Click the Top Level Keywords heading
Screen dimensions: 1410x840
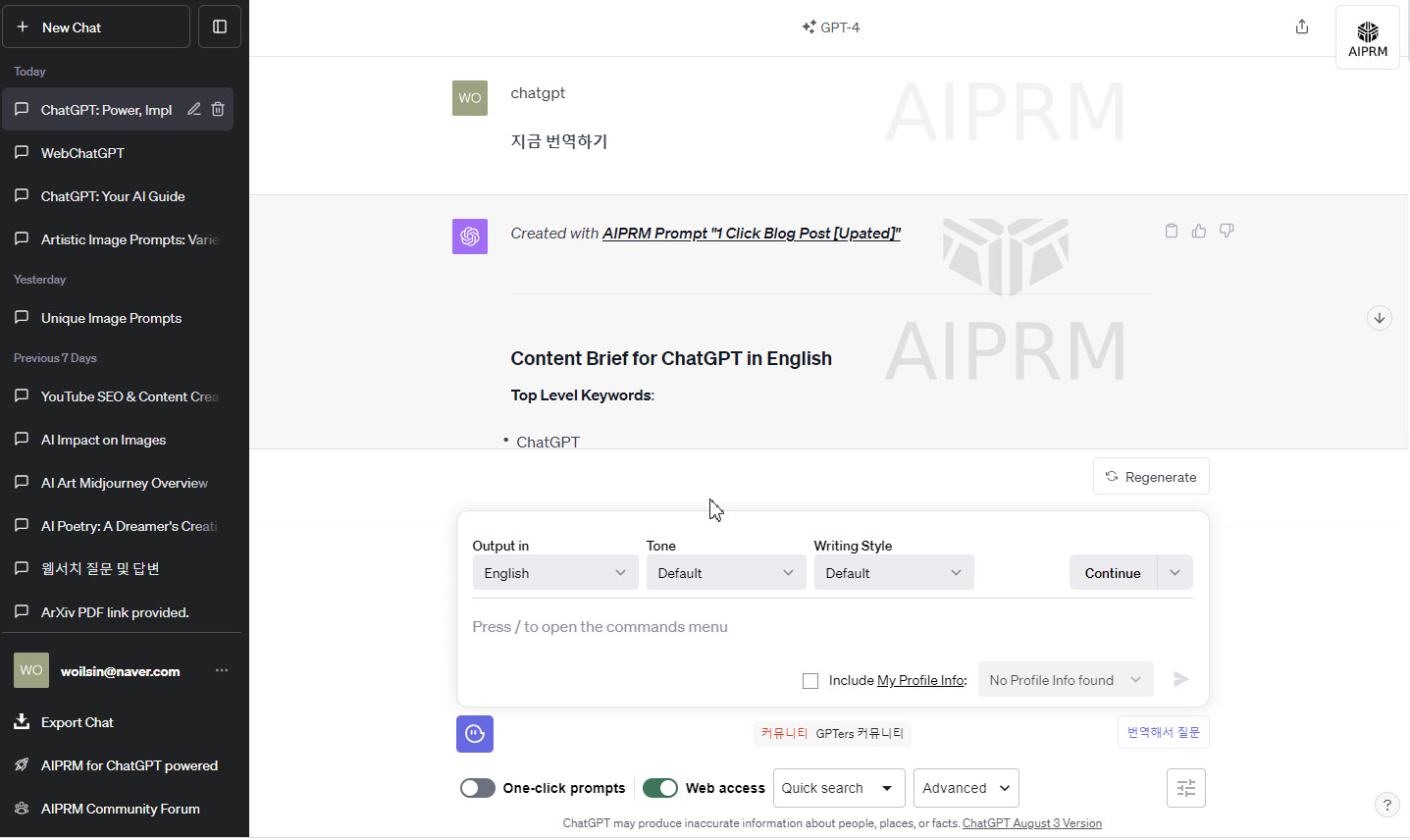click(x=582, y=395)
